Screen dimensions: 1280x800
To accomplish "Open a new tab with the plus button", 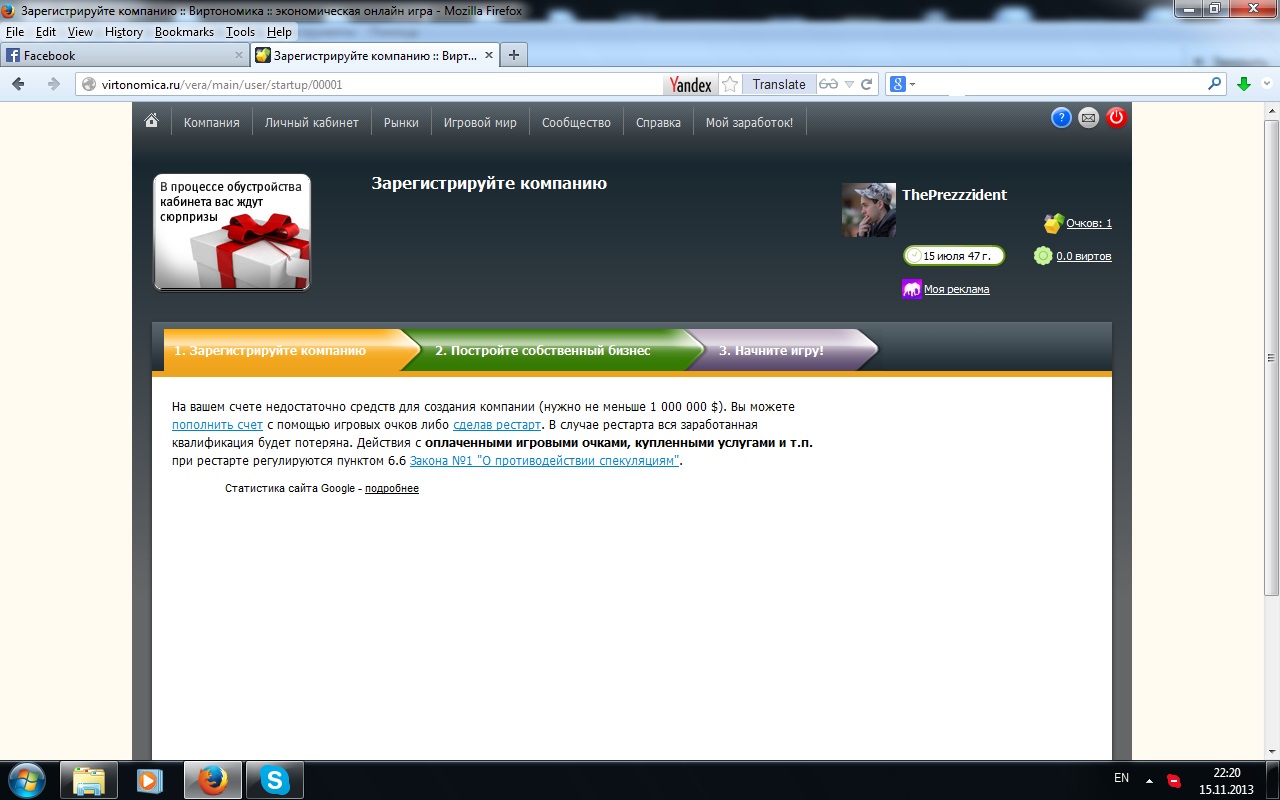I will (514, 55).
